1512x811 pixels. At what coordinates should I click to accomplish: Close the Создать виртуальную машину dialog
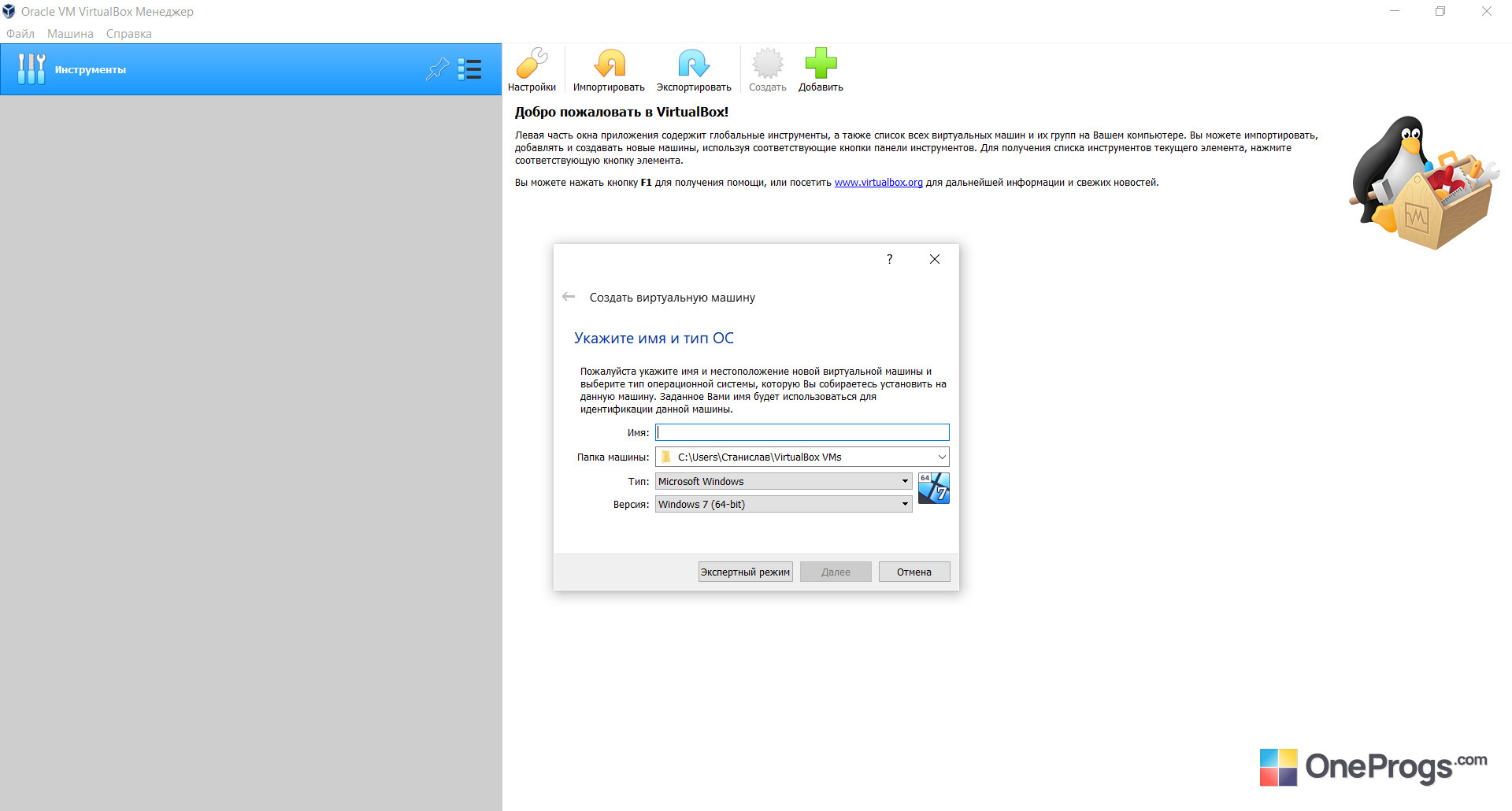pos(935,259)
